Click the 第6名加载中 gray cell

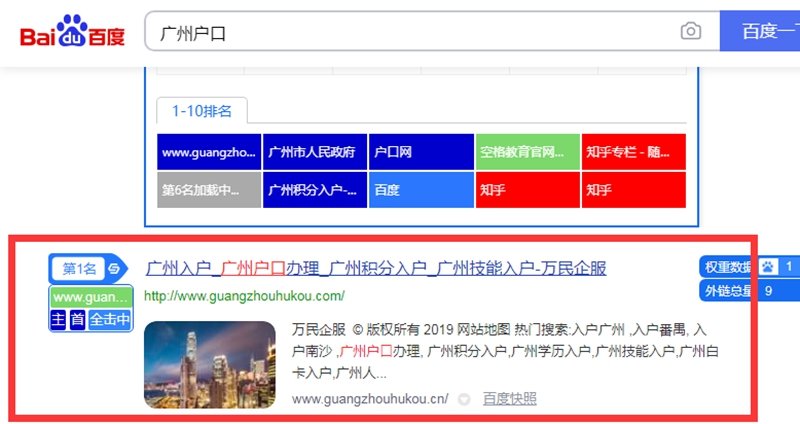coord(209,190)
